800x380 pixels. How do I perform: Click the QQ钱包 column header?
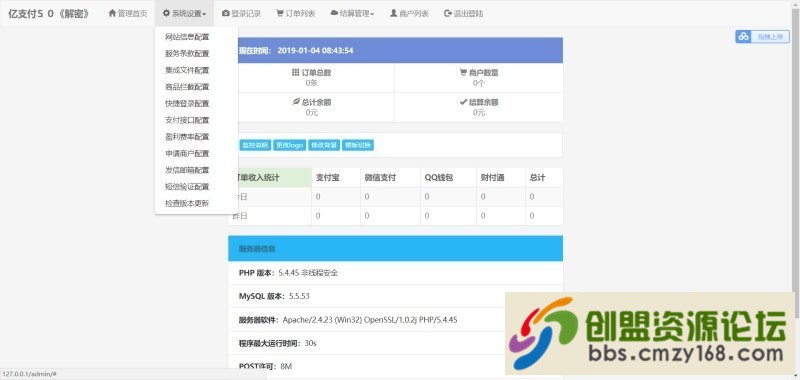click(439, 178)
